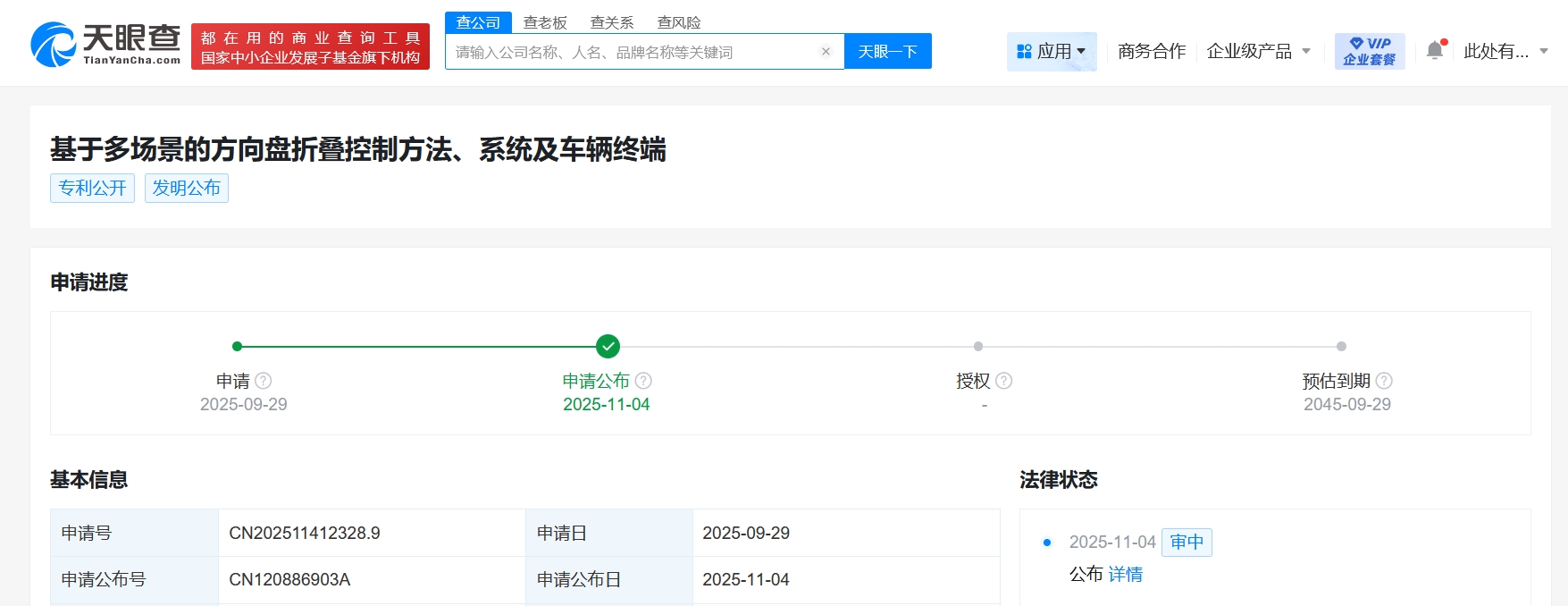Viewport: 1568px width, 606px height.
Task: Switch to the 查老板 tab
Action: pos(545,22)
